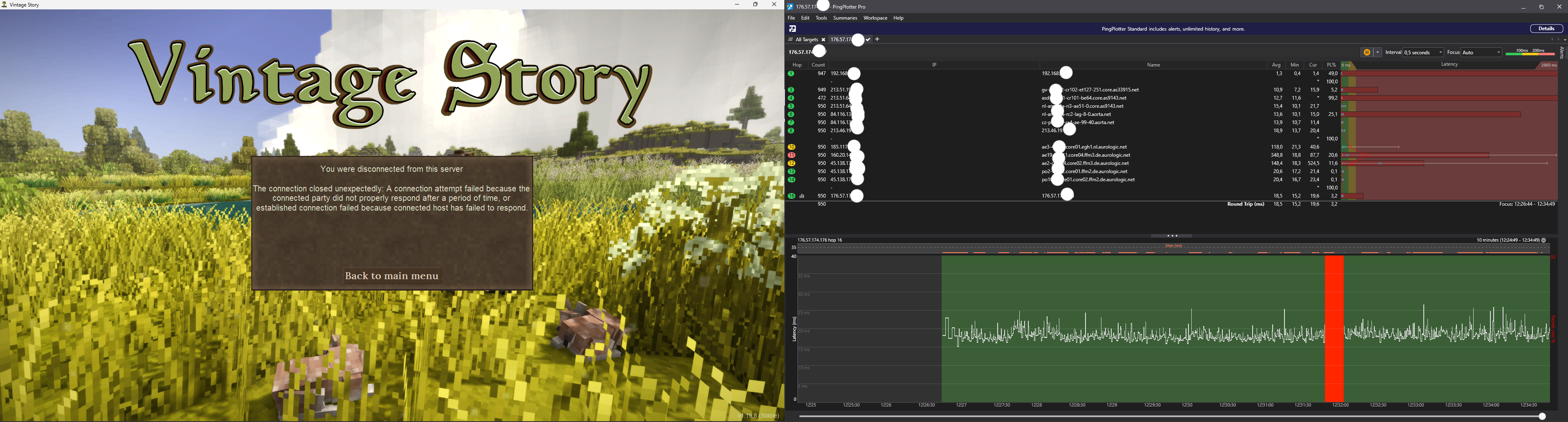Image resolution: width=1568 pixels, height=422 pixels.
Task: Select the yellow hop 10 status circle
Action: click(791, 147)
